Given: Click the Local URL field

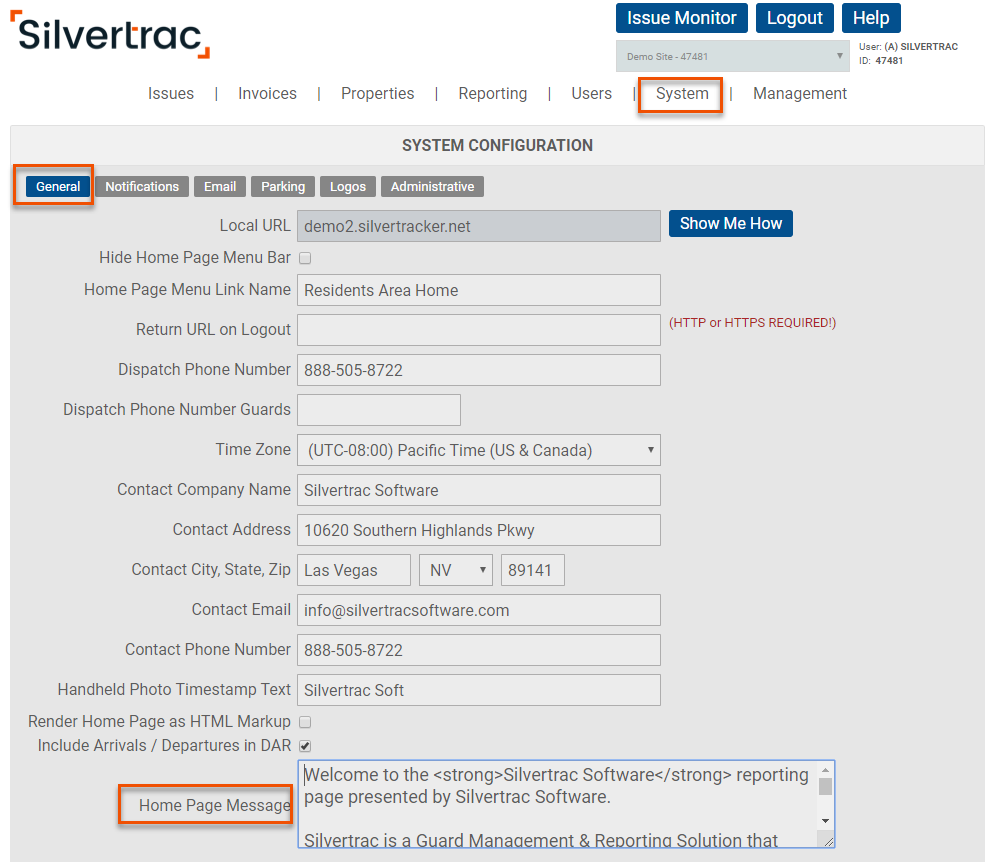Looking at the screenshot, I should (x=479, y=226).
